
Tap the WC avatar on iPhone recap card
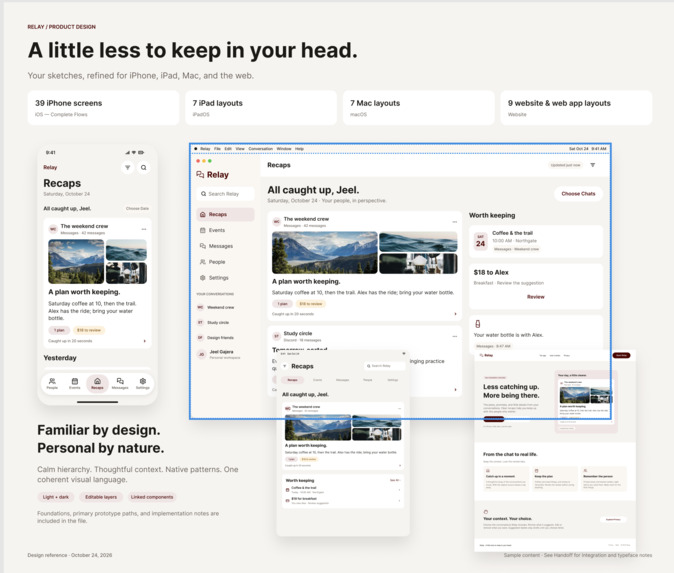pos(53,229)
